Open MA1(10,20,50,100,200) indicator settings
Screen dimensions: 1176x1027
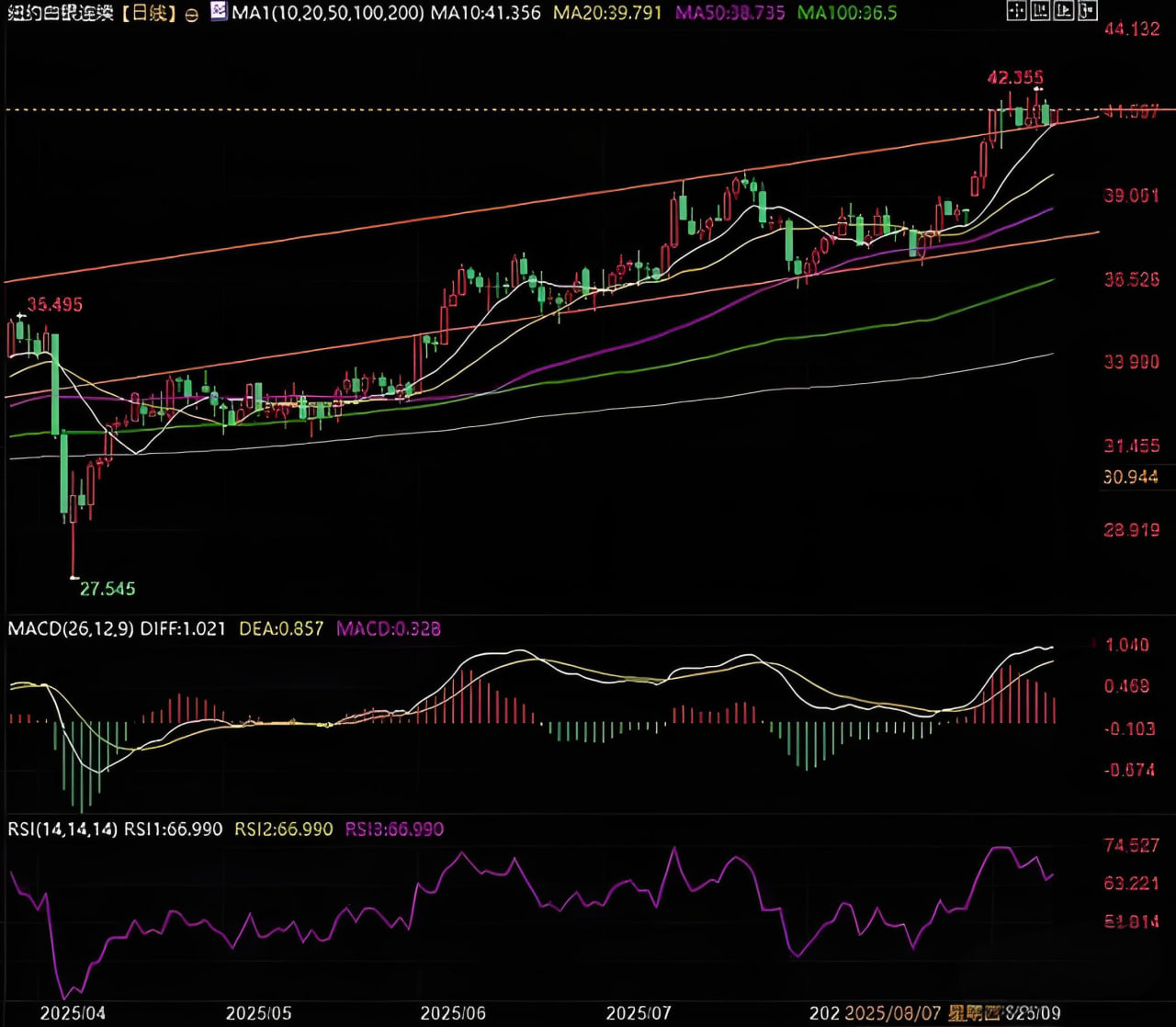pos(328,13)
